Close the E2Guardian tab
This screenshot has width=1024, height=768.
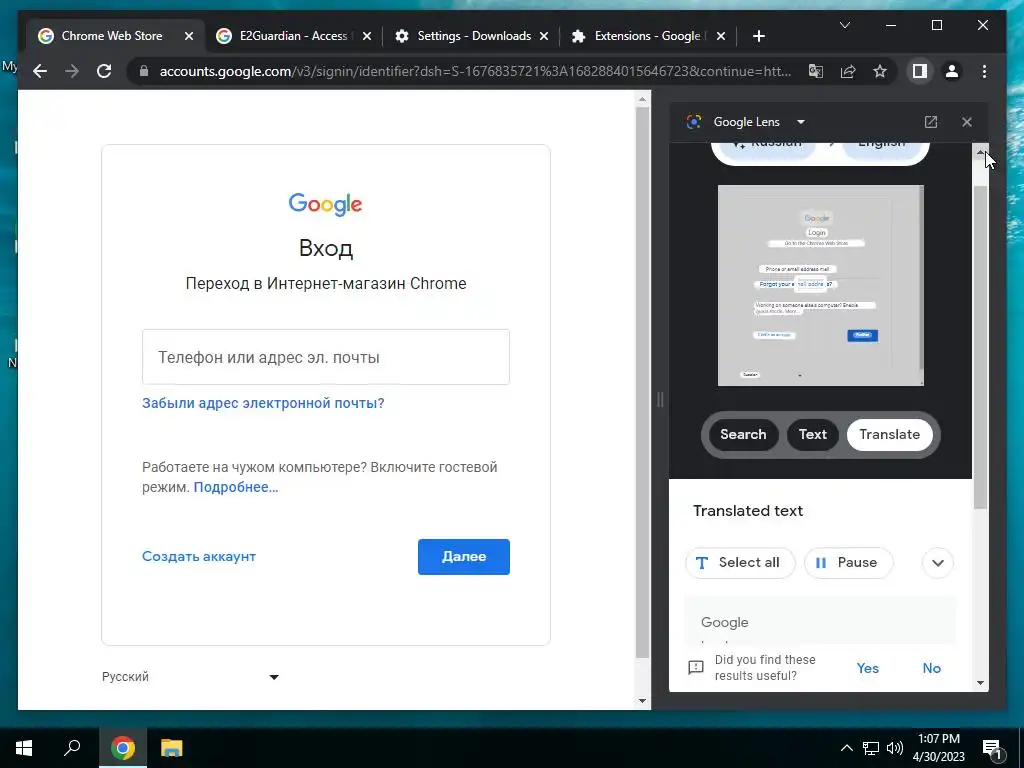click(x=367, y=37)
